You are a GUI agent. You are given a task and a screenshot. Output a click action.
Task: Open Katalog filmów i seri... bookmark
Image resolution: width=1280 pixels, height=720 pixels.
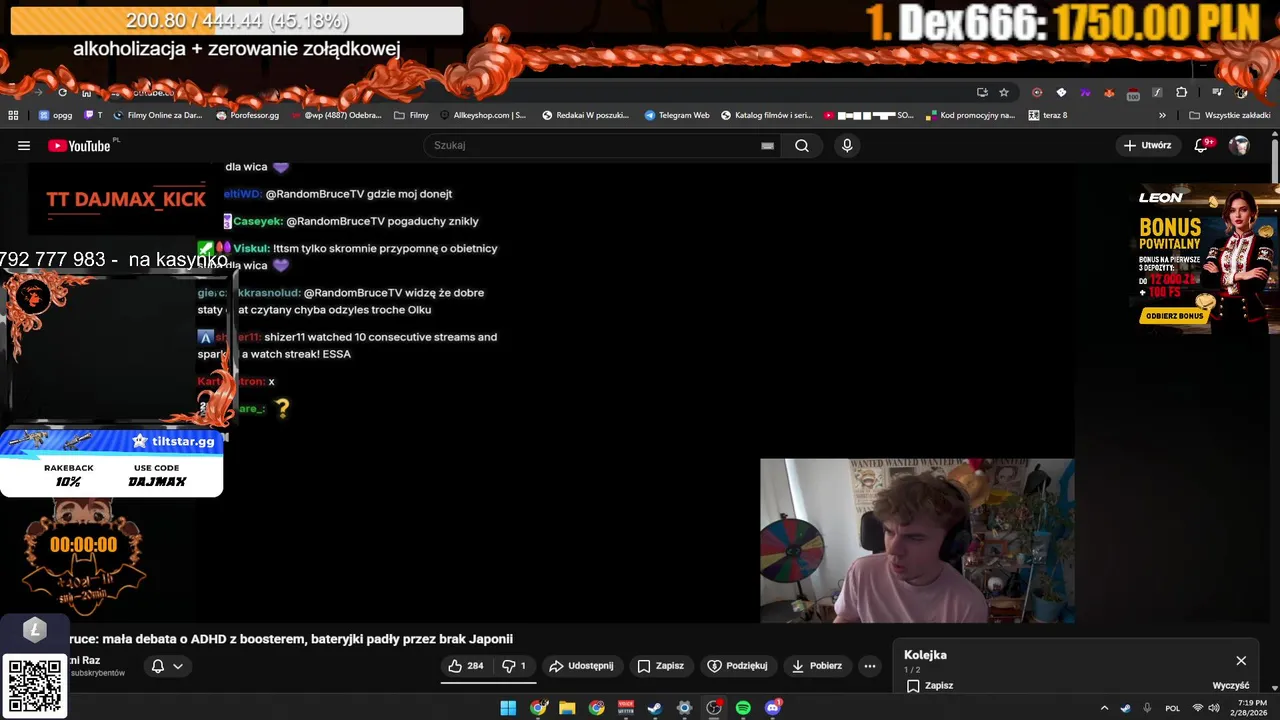(767, 115)
